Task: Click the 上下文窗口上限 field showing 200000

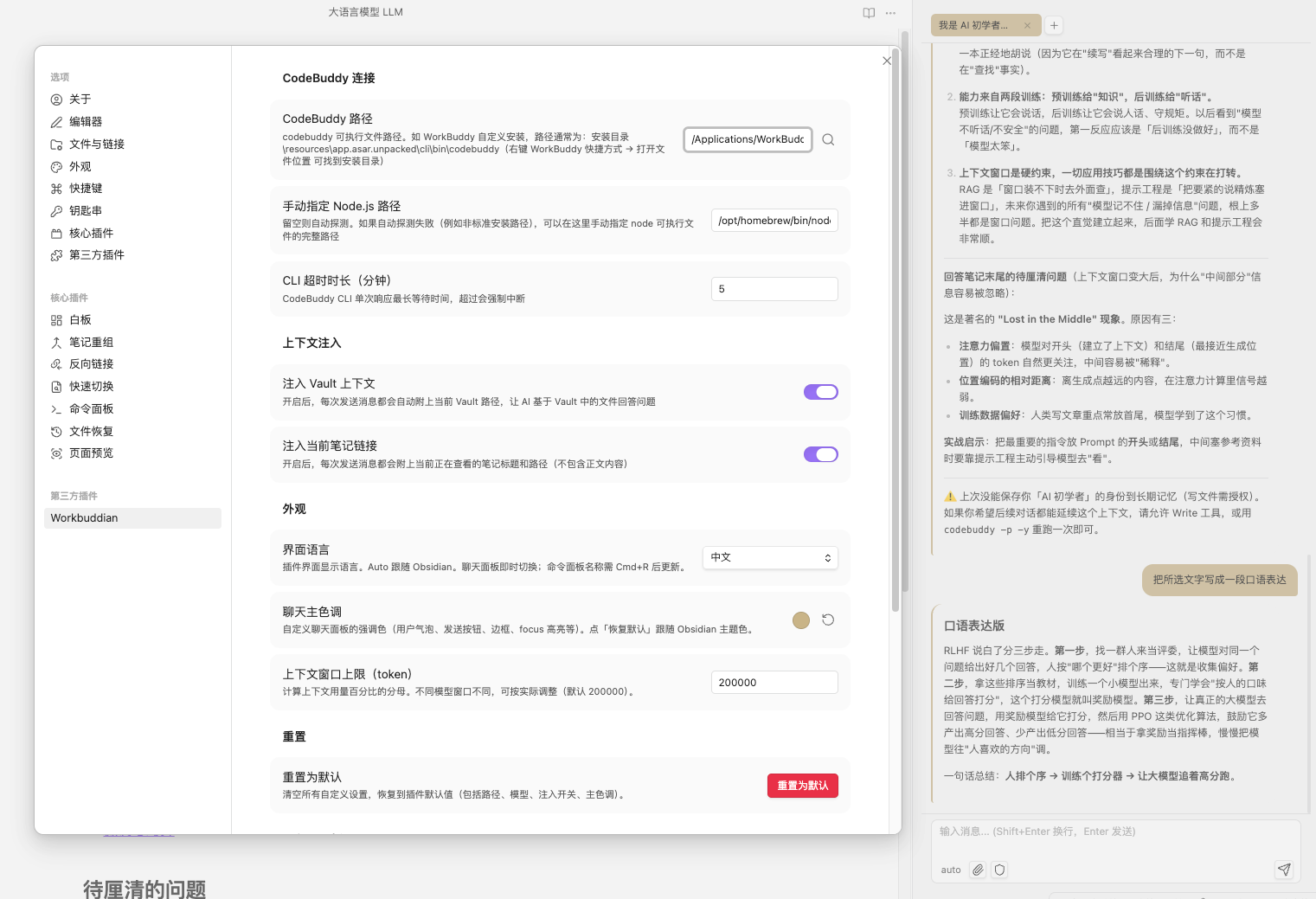Action: pyautogui.click(x=774, y=683)
